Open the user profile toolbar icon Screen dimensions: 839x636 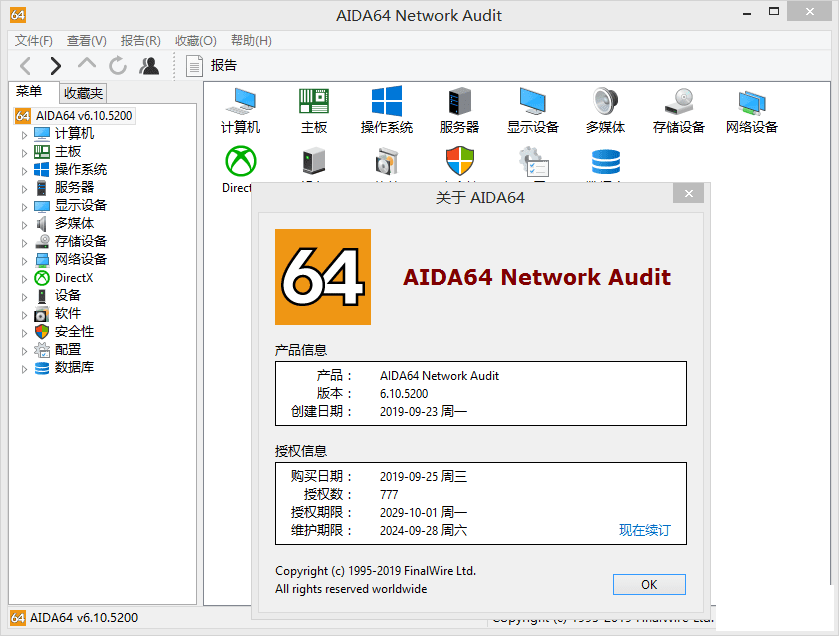coord(149,66)
